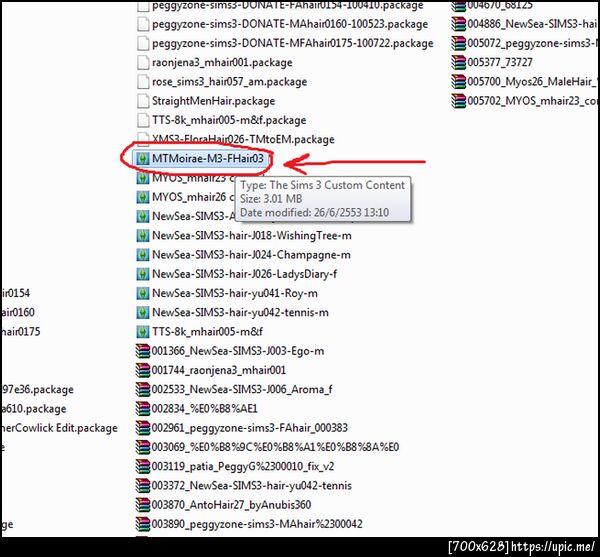Select file name MTMoirae-M3-FHair03
The image size is (600, 557).
(208, 158)
